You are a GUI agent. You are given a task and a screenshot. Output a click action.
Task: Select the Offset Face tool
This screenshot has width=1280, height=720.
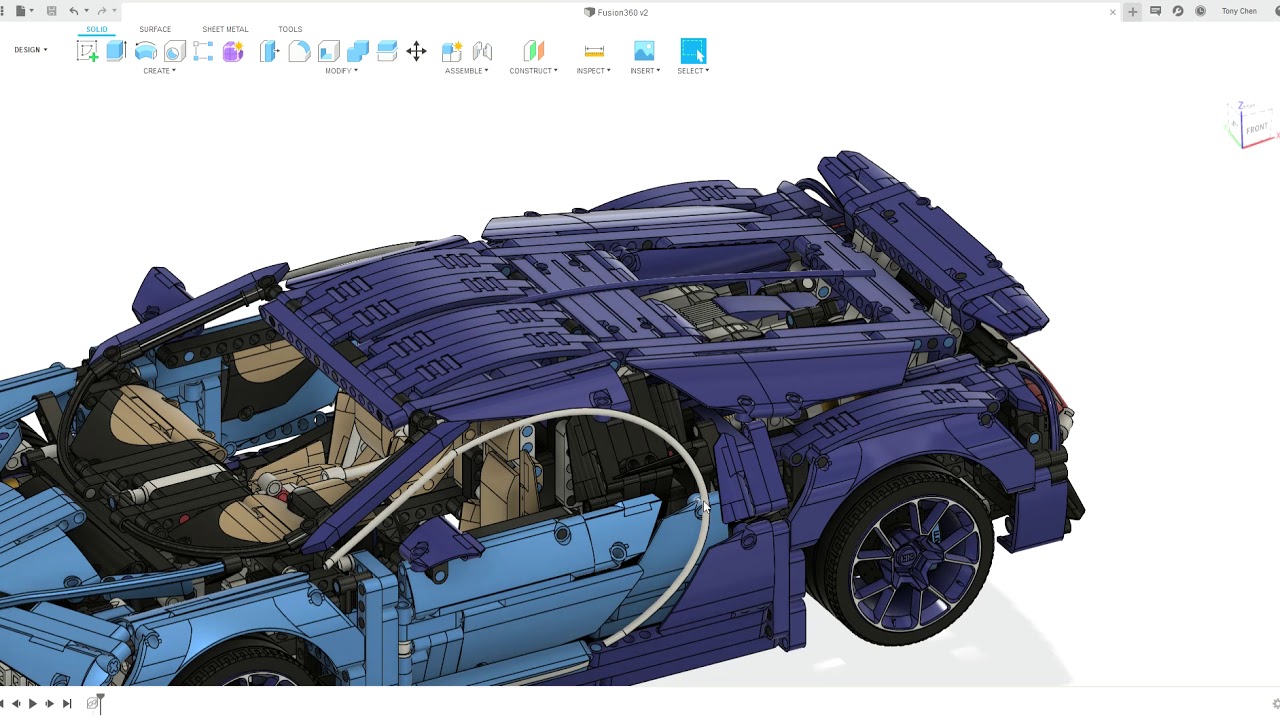pos(387,51)
